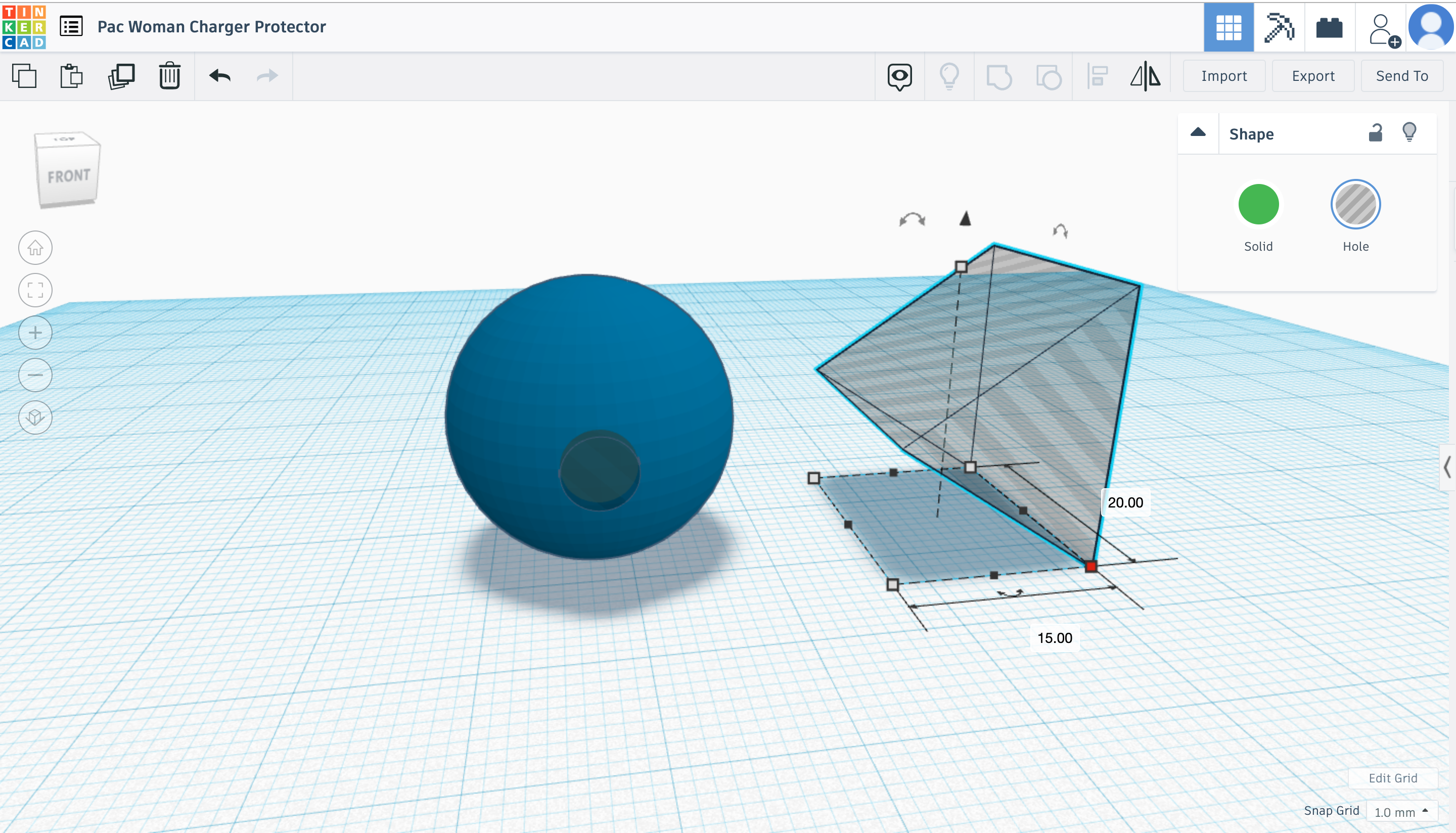This screenshot has height=833, width=1456.
Task: Delete the selected shape with trash icon
Action: point(169,76)
